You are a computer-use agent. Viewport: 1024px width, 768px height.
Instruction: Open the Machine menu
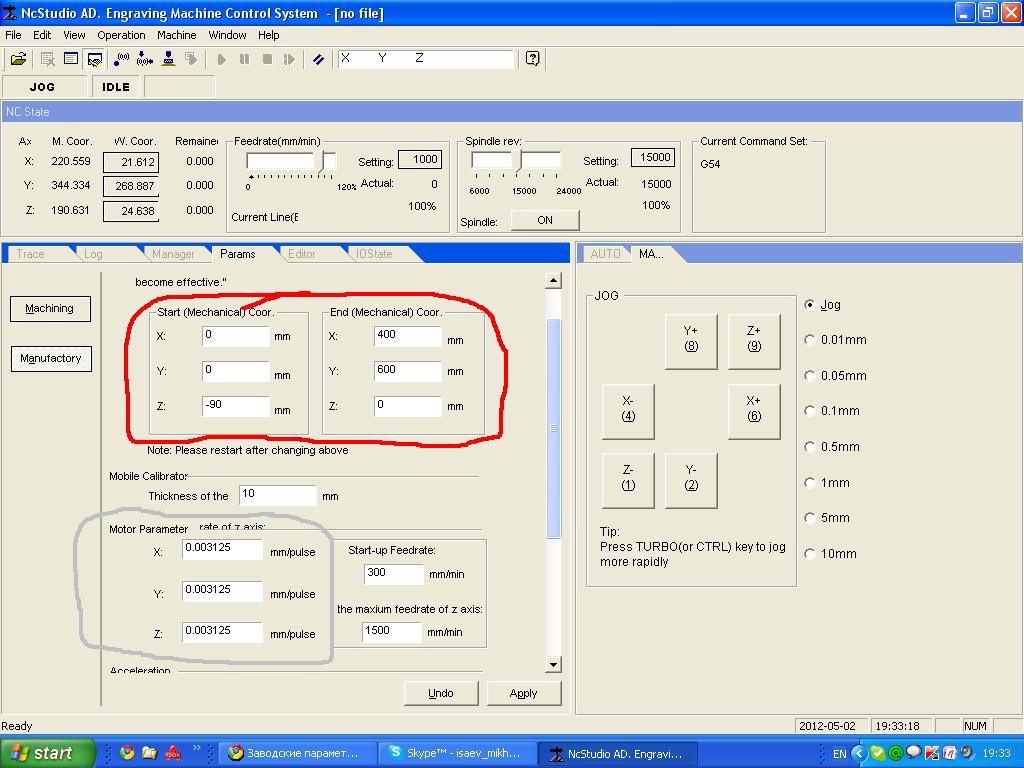click(176, 35)
